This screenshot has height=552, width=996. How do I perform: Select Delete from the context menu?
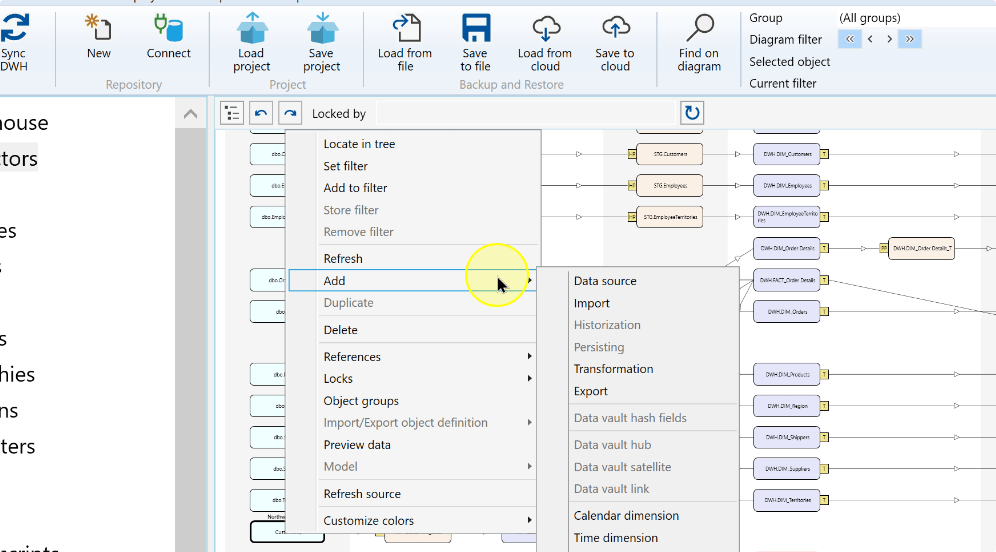point(340,330)
